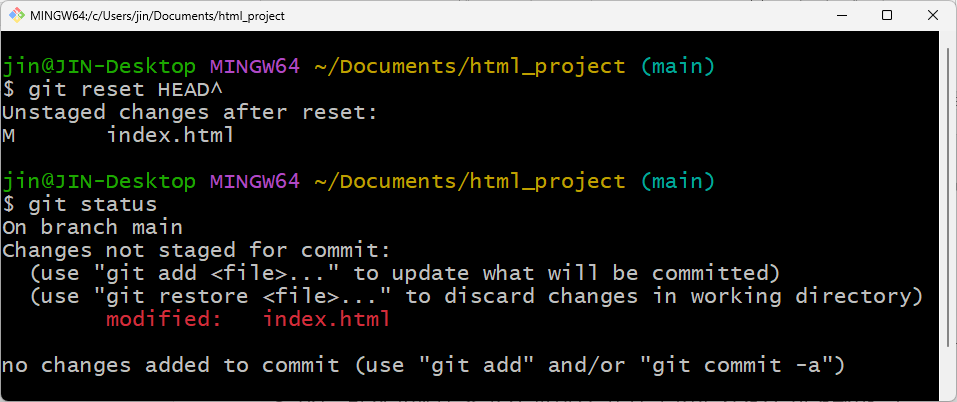Viewport: 957px width, 402px height.
Task: Click the second purple MINGW64 prompt text
Action: (x=255, y=181)
